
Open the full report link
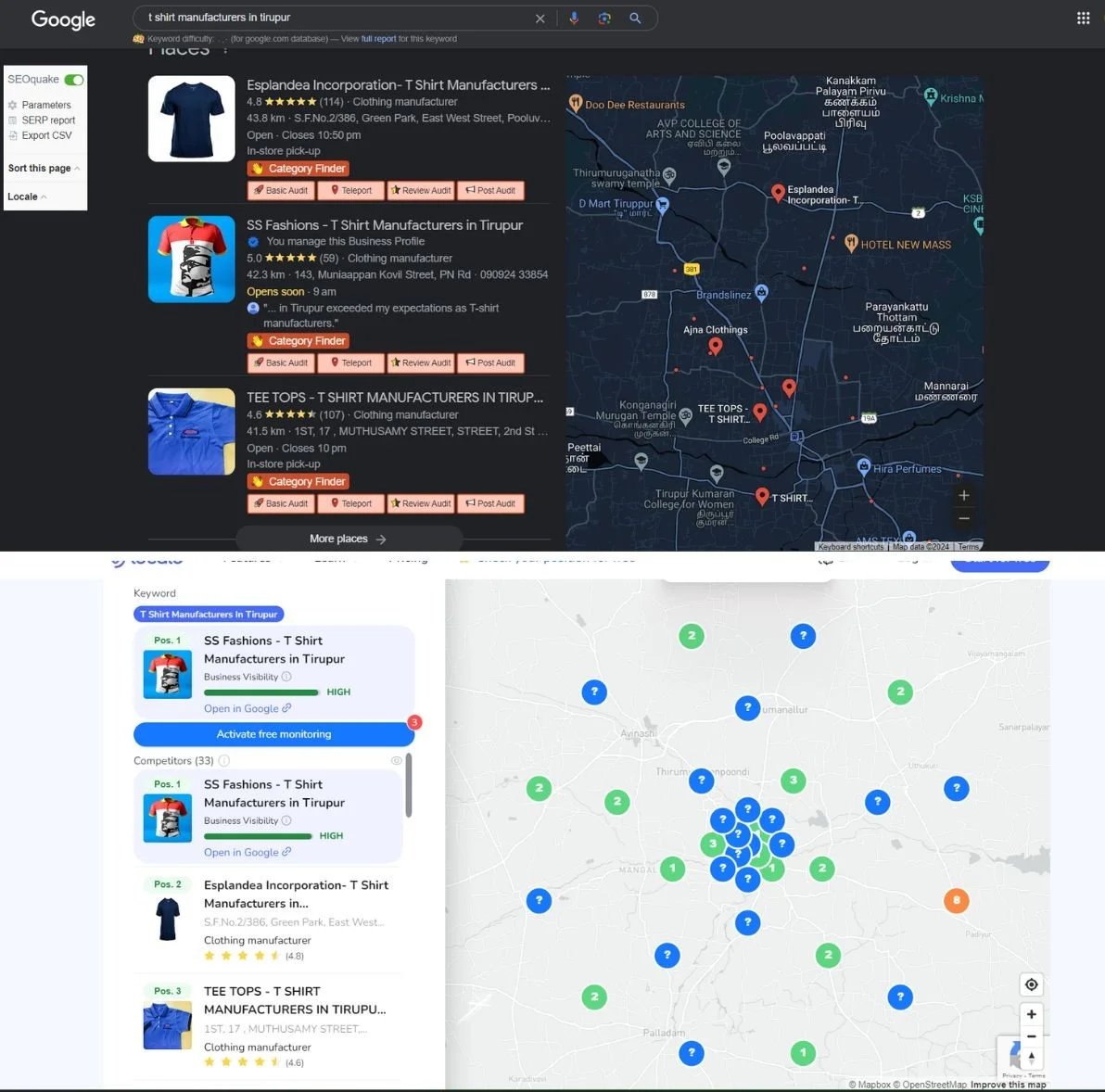(x=378, y=39)
